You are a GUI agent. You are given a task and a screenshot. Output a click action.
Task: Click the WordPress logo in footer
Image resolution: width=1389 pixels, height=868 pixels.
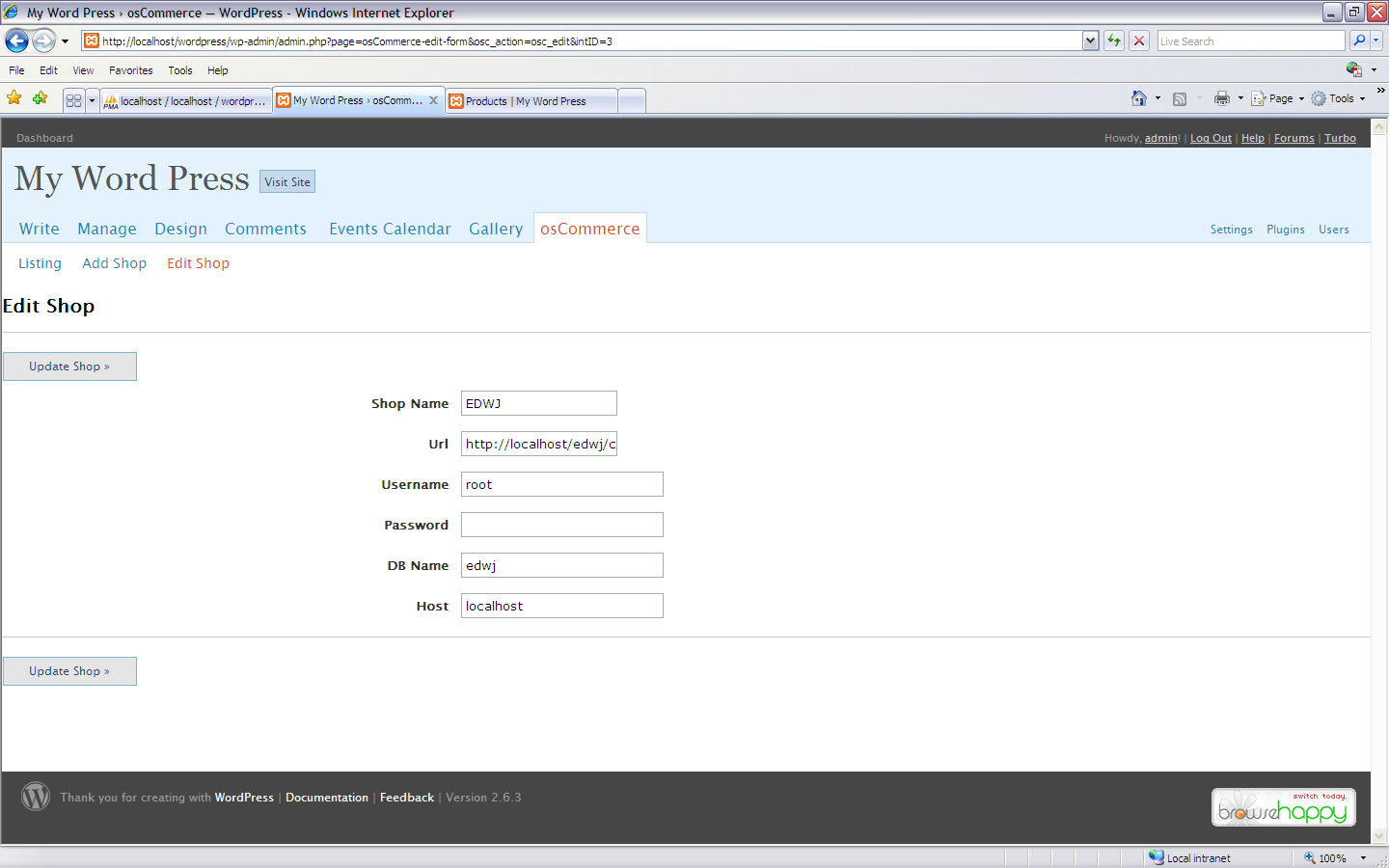tap(36, 797)
